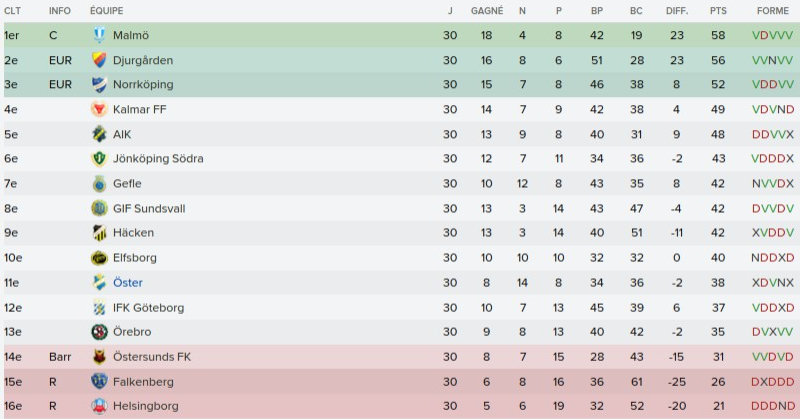The image size is (800, 419).
Task: Click the Malmö club crest icon
Action: pyautogui.click(x=99, y=35)
